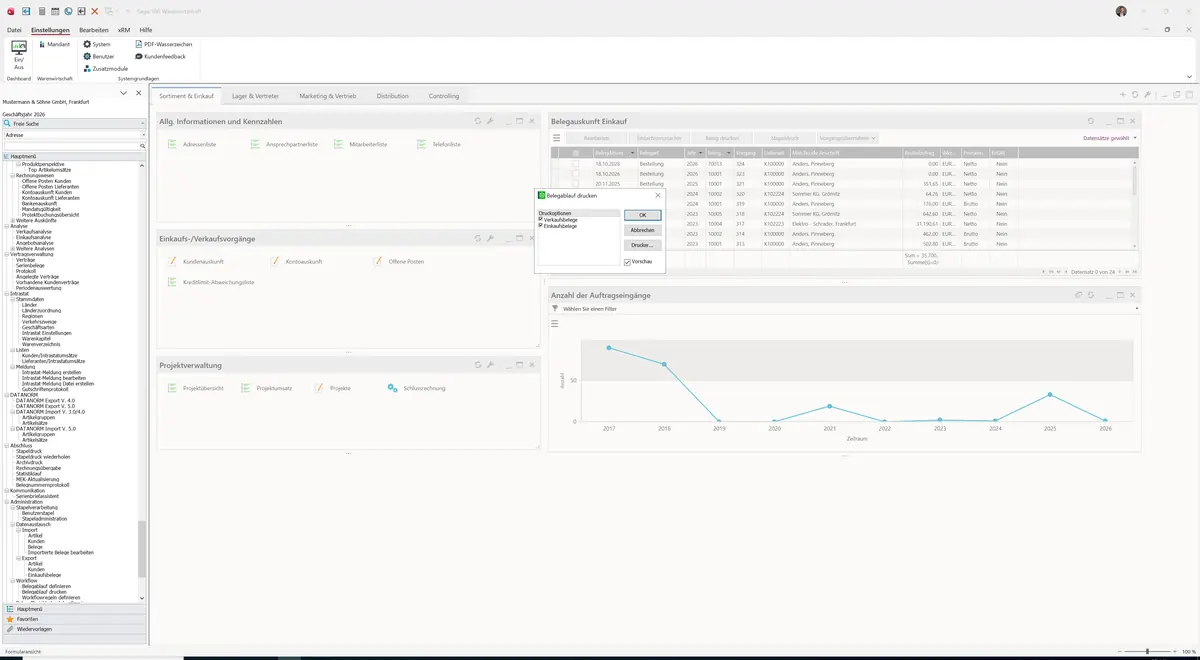Check the row checkbox for Vorgang 324
This screenshot has width=1200, height=660.
tap(575, 163)
